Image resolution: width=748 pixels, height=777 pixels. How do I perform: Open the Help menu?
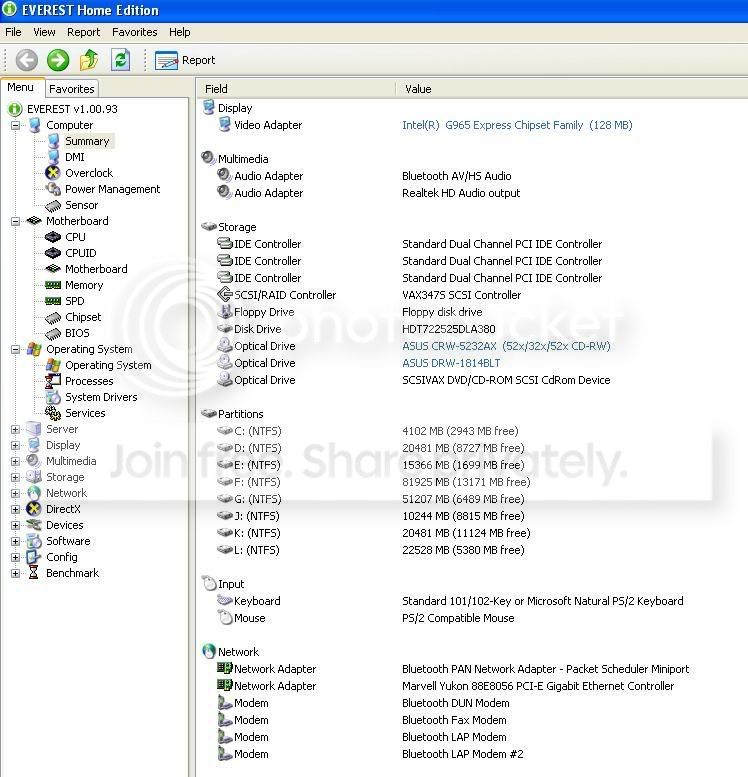point(179,32)
